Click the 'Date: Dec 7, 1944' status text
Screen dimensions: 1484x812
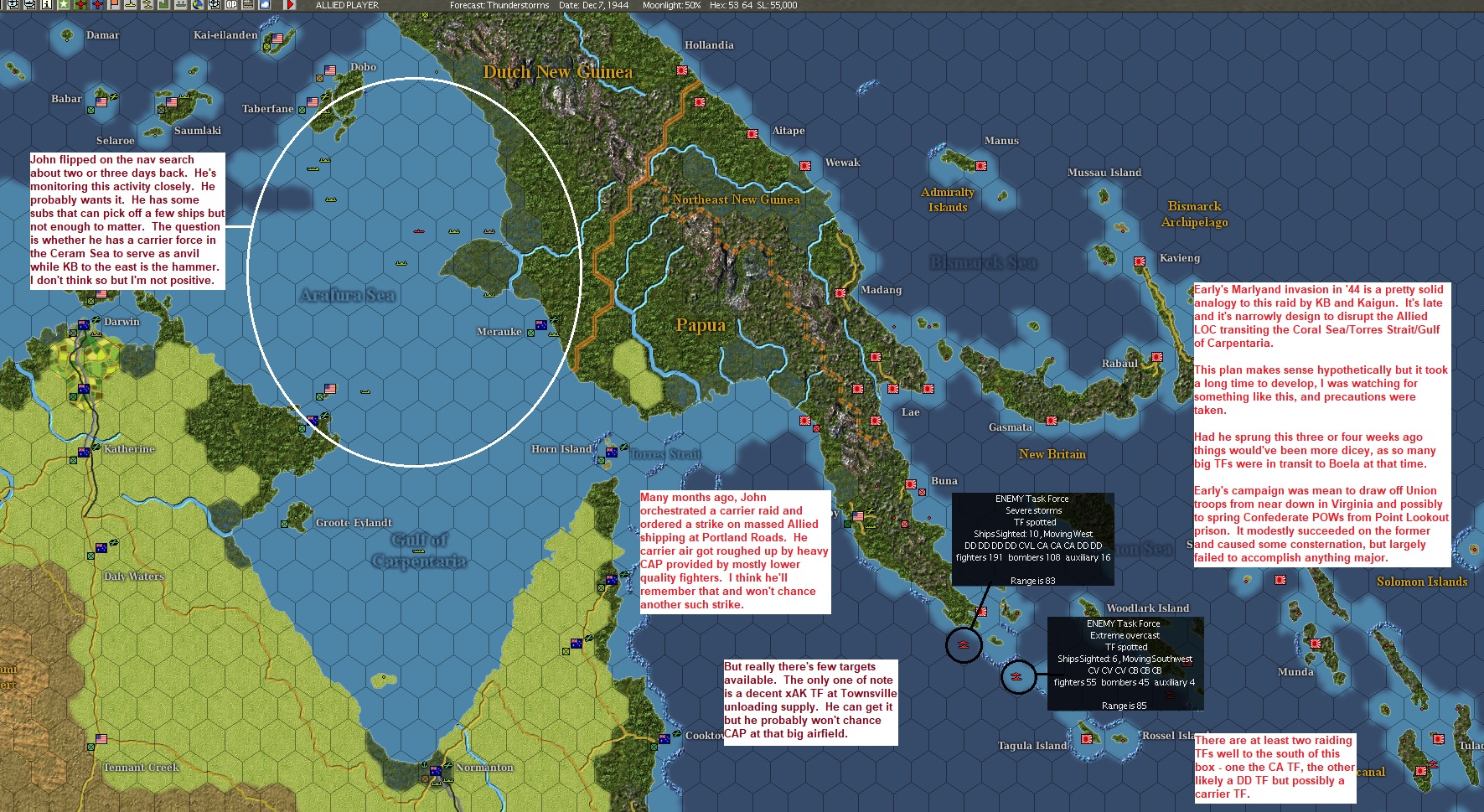coord(593,5)
